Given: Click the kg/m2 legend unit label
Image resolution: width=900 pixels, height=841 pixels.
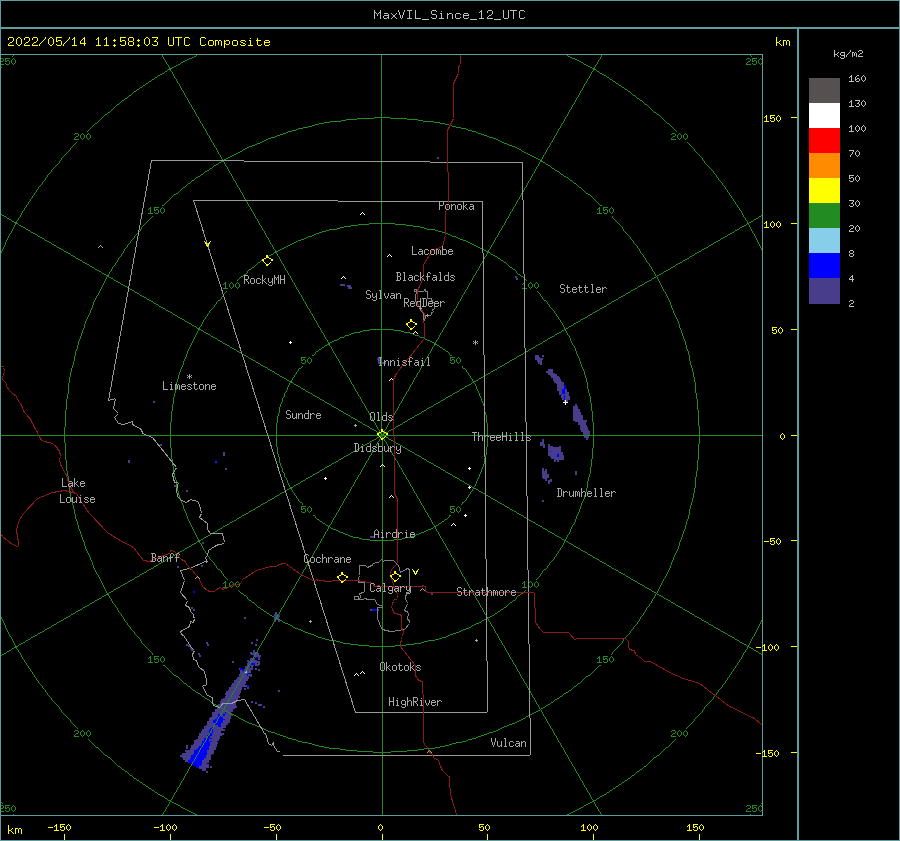Looking at the screenshot, I should 848,54.
